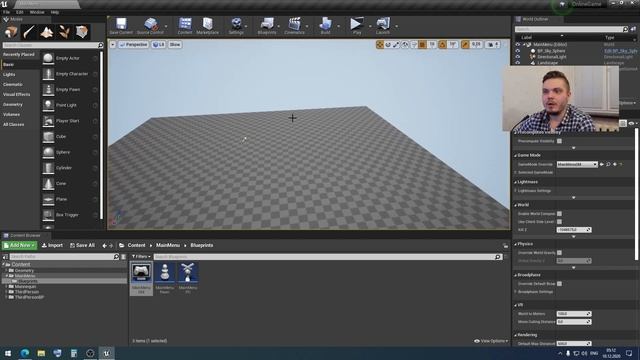
Task: Open View Options in Content Browser
Action: point(491,341)
